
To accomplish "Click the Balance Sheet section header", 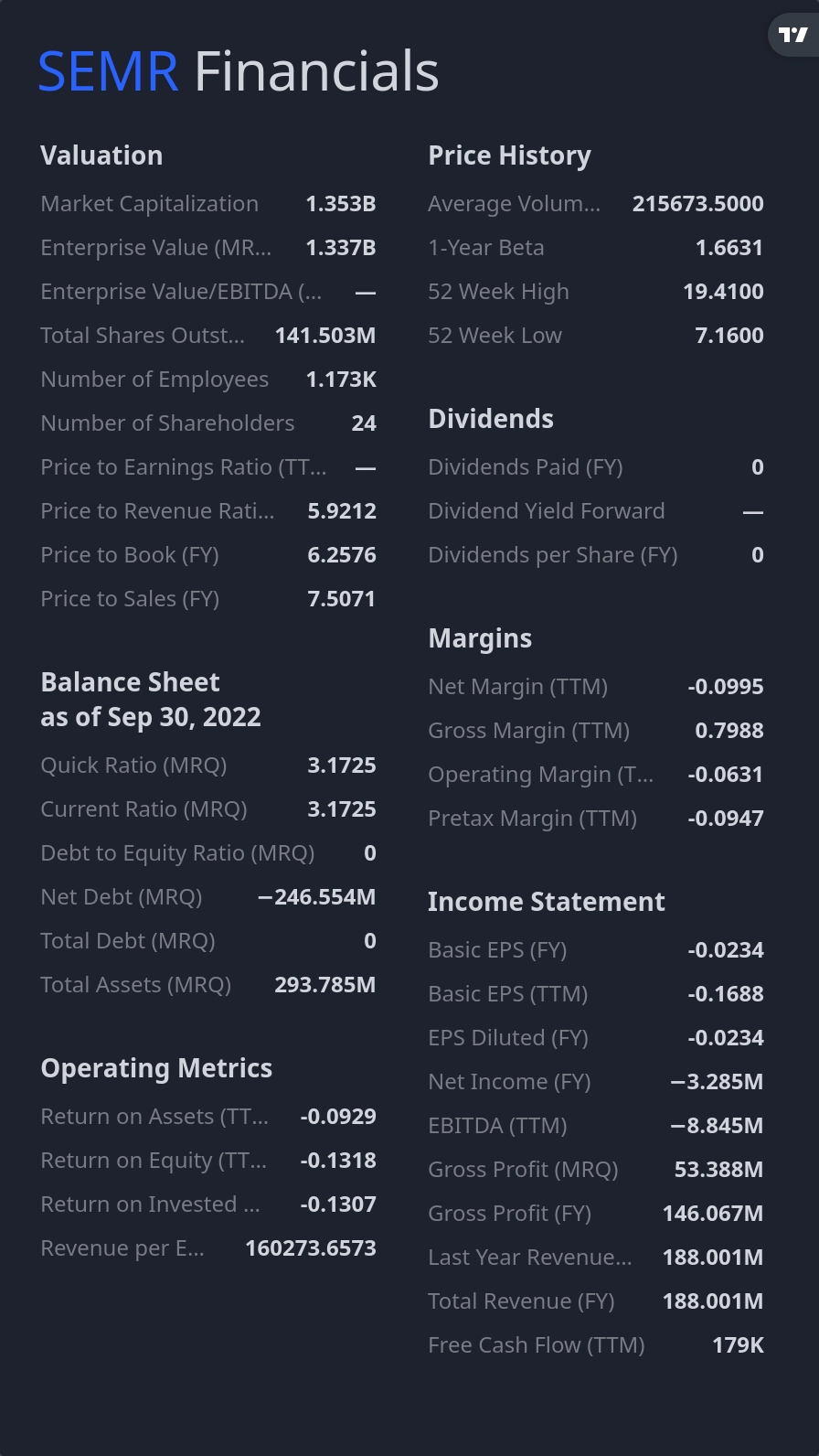I will point(130,682).
